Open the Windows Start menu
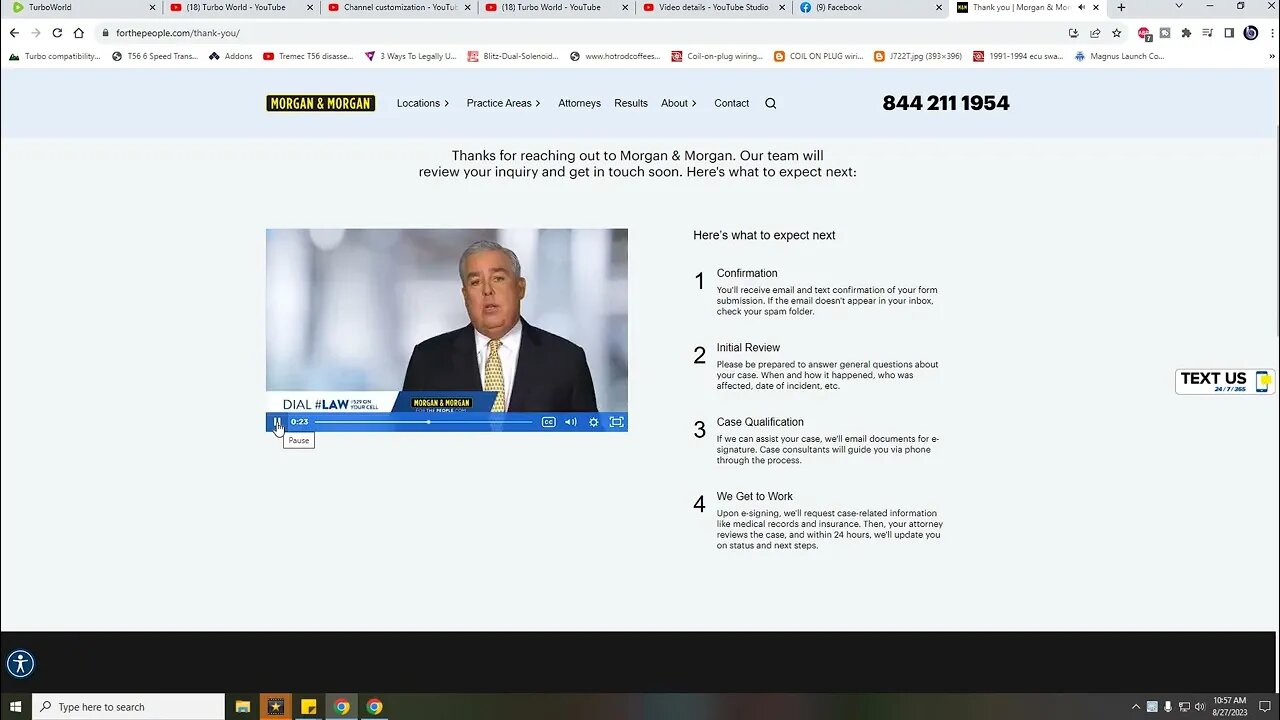1280x720 pixels. pos(16,706)
